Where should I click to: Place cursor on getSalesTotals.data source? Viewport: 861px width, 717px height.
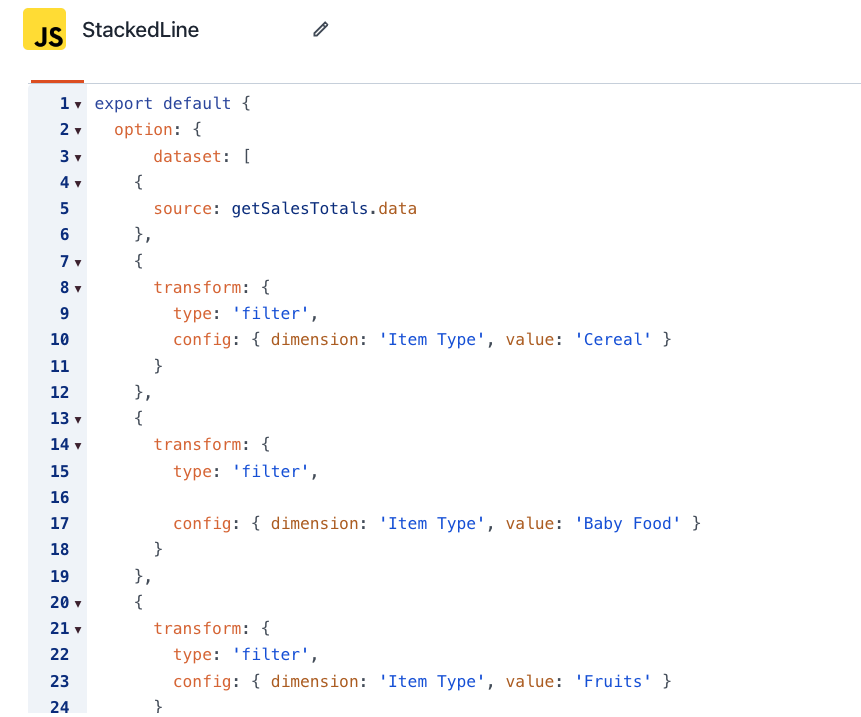tap(323, 209)
